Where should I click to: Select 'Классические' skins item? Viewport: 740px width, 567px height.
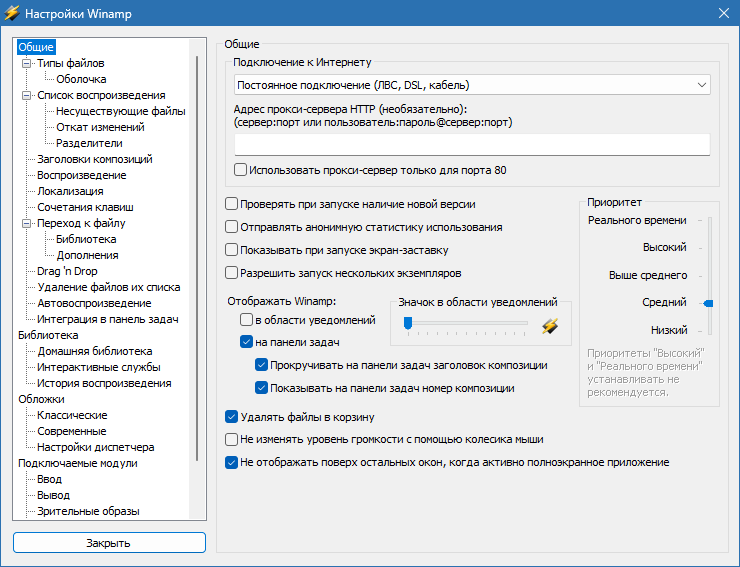(72, 415)
